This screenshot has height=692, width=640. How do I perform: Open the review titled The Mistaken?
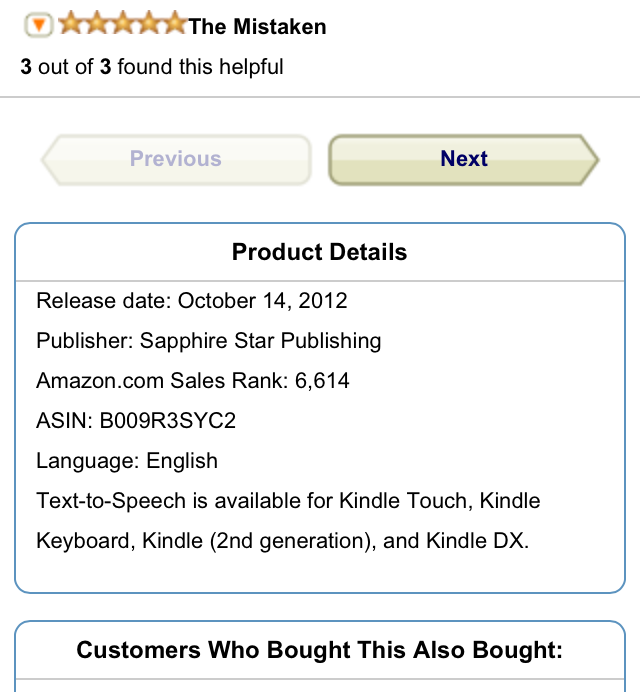[257, 27]
